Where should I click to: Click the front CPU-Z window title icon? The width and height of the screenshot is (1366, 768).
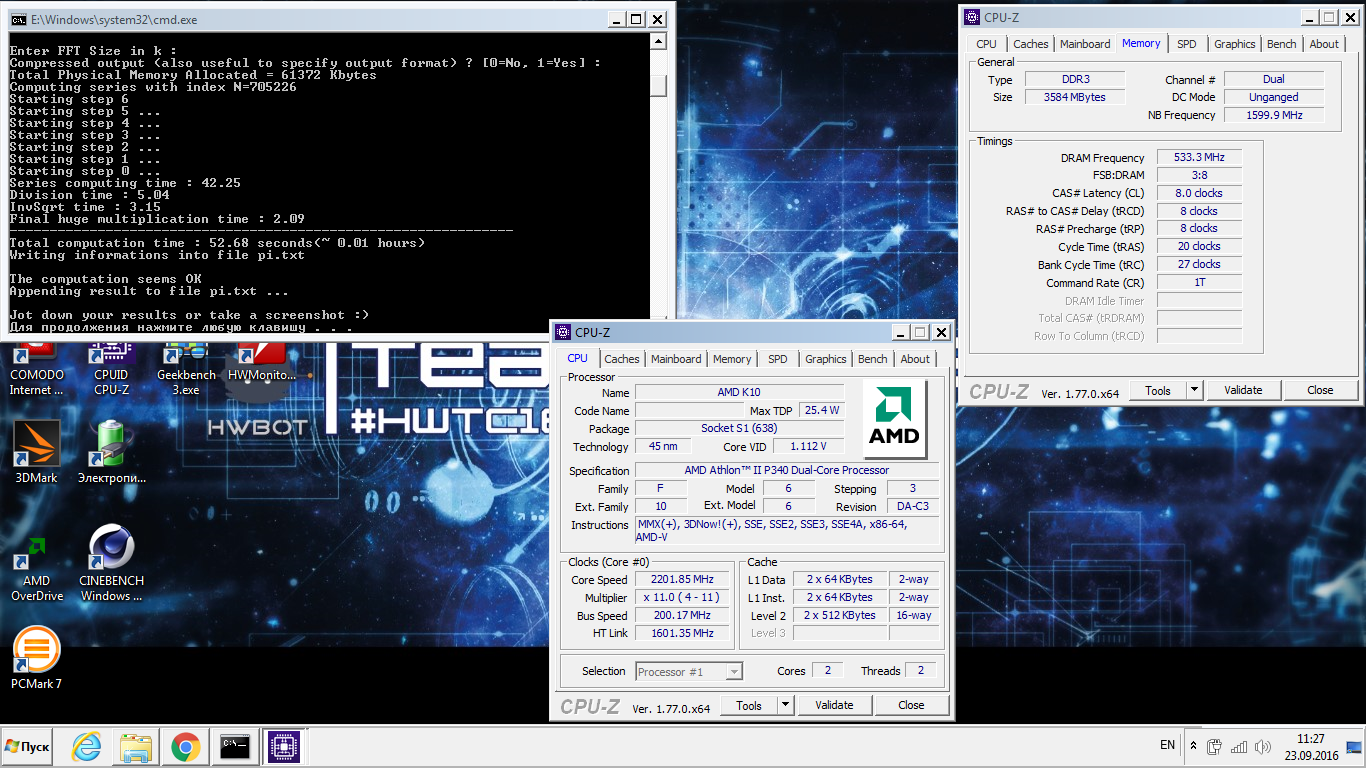[x=563, y=333]
